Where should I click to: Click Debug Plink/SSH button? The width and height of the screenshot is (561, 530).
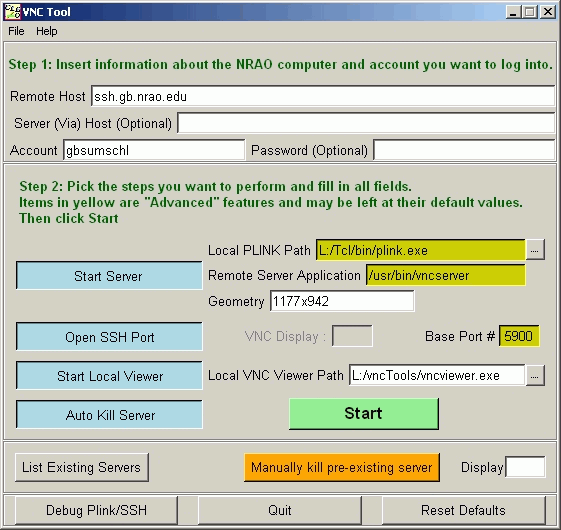pyautogui.click(x=96, y=510)
